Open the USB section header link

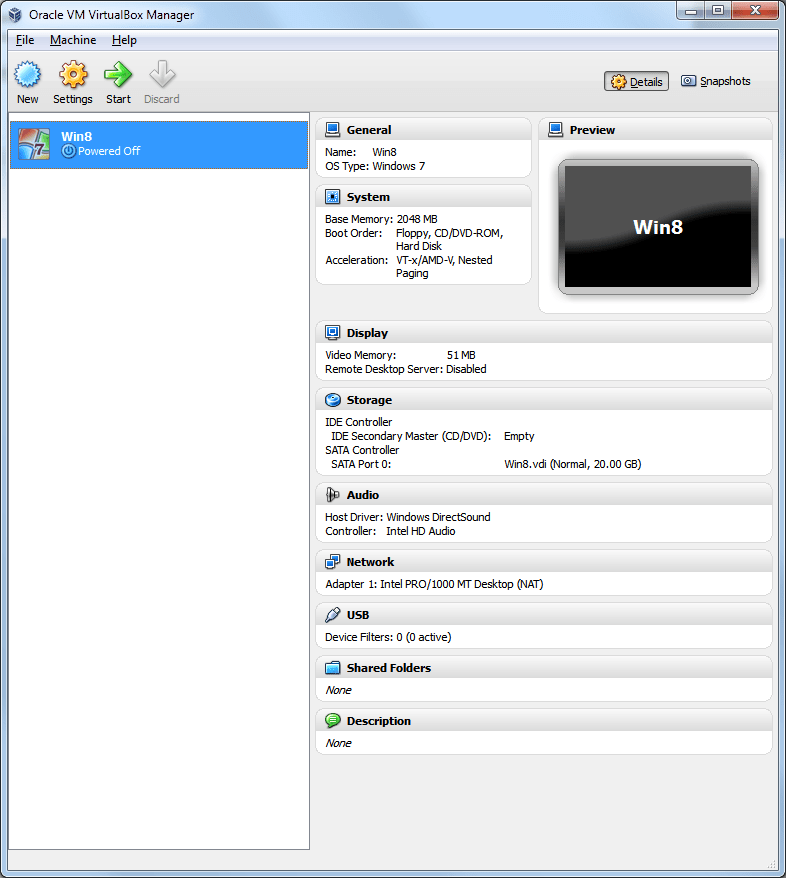coord(358,615)
